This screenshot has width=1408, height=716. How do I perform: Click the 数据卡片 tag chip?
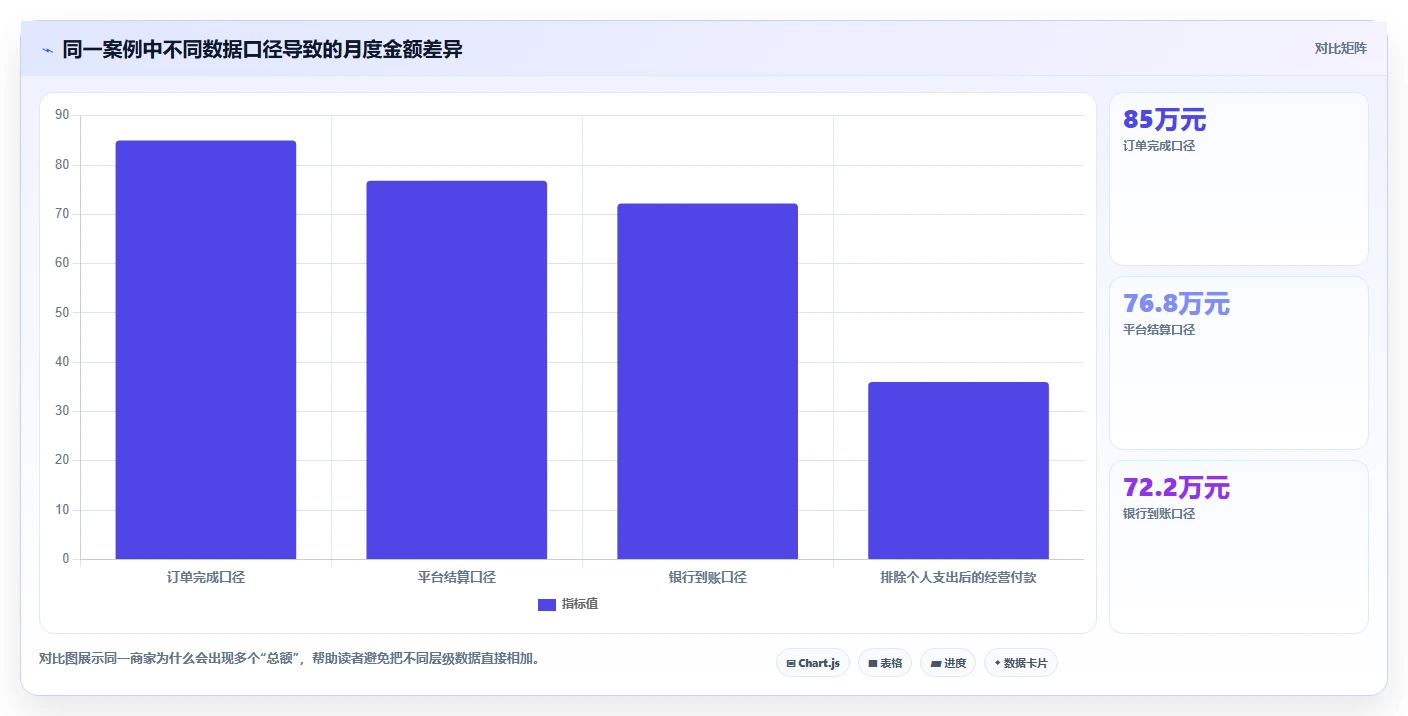coord(1021,663)
